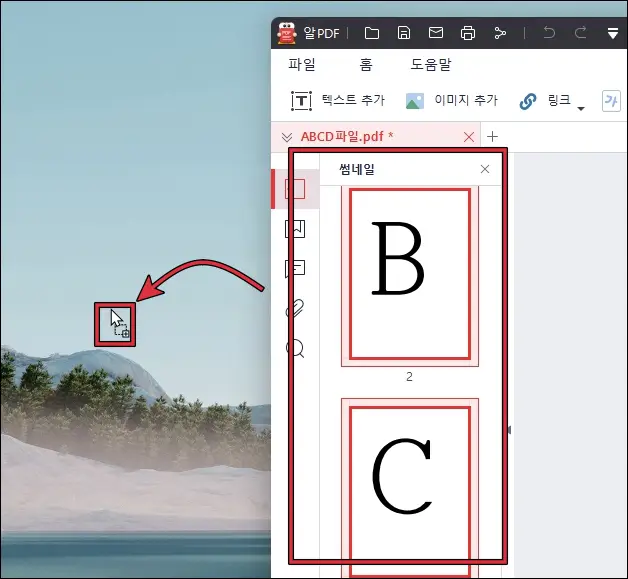
Task: Click the 텍스트 추가 tool
Action: pyautogui.click(x=338, y=100)
